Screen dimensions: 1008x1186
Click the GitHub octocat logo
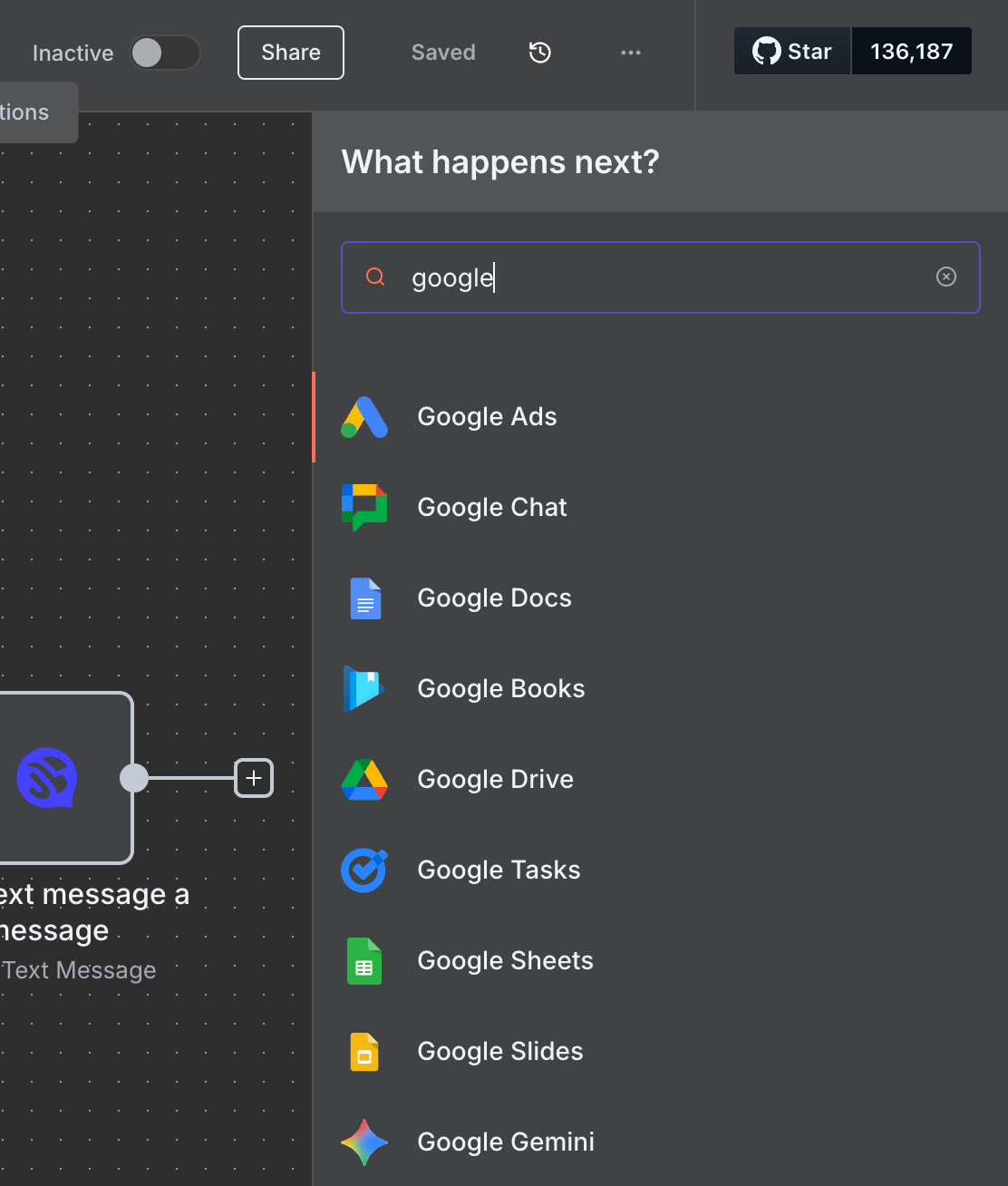767,51
